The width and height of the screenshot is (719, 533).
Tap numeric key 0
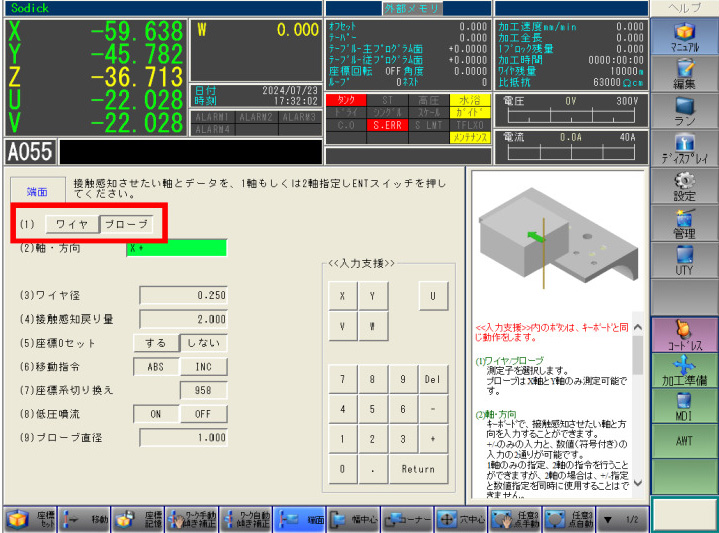(343, 469)
